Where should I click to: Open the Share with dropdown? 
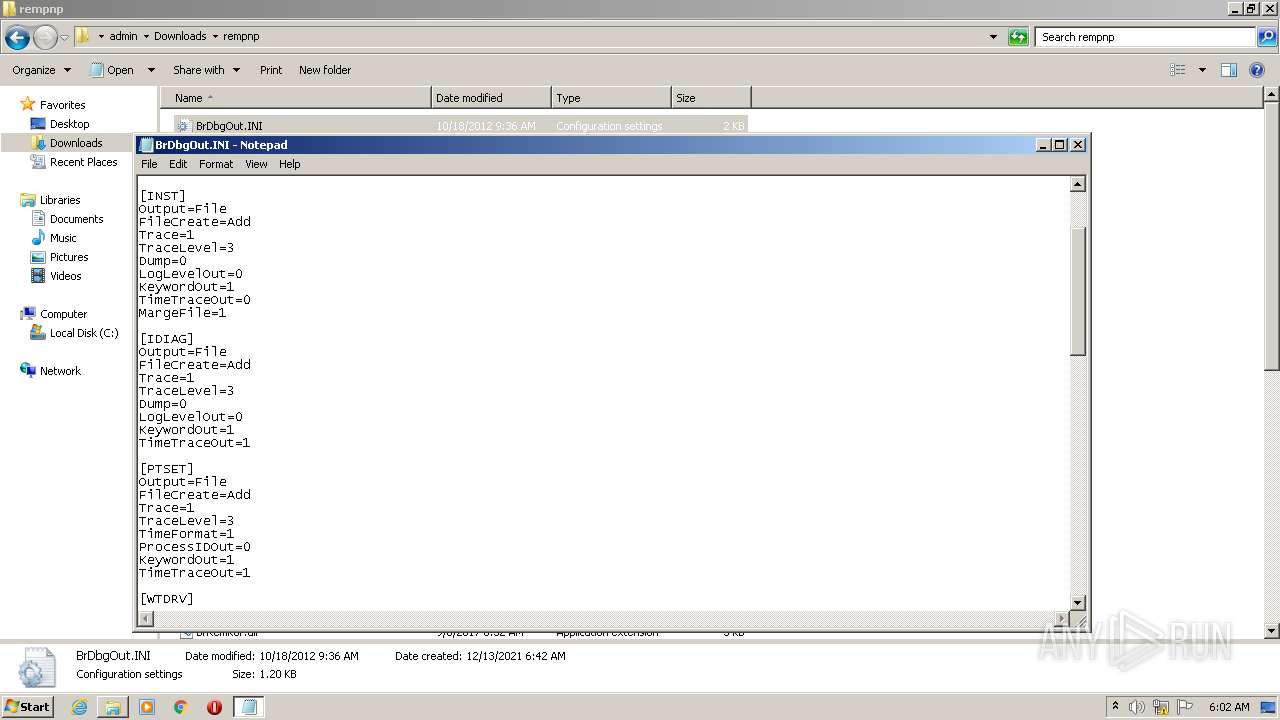[206, 70]
